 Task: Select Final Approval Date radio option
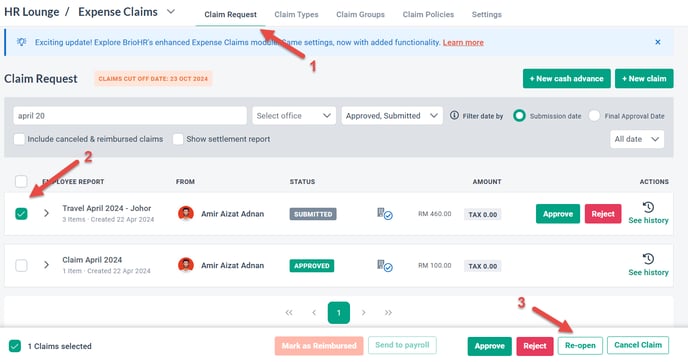pos(594,116)
